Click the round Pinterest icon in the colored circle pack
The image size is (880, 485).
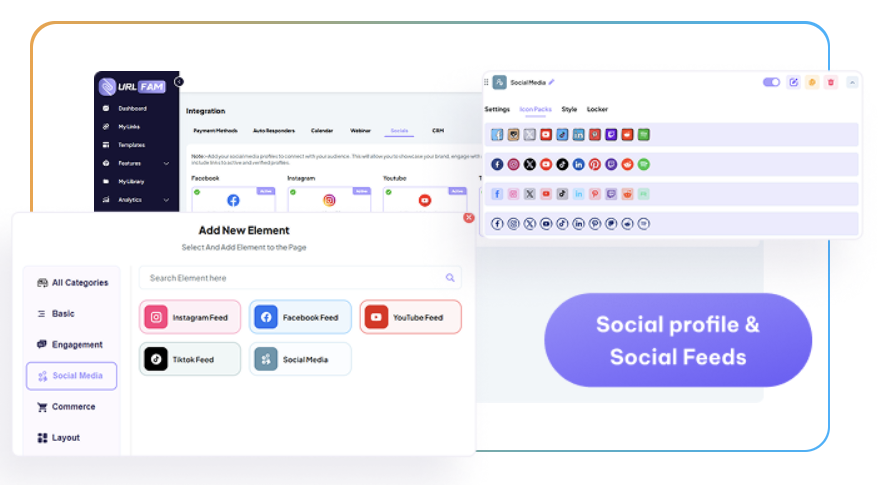tap(595, 164)
